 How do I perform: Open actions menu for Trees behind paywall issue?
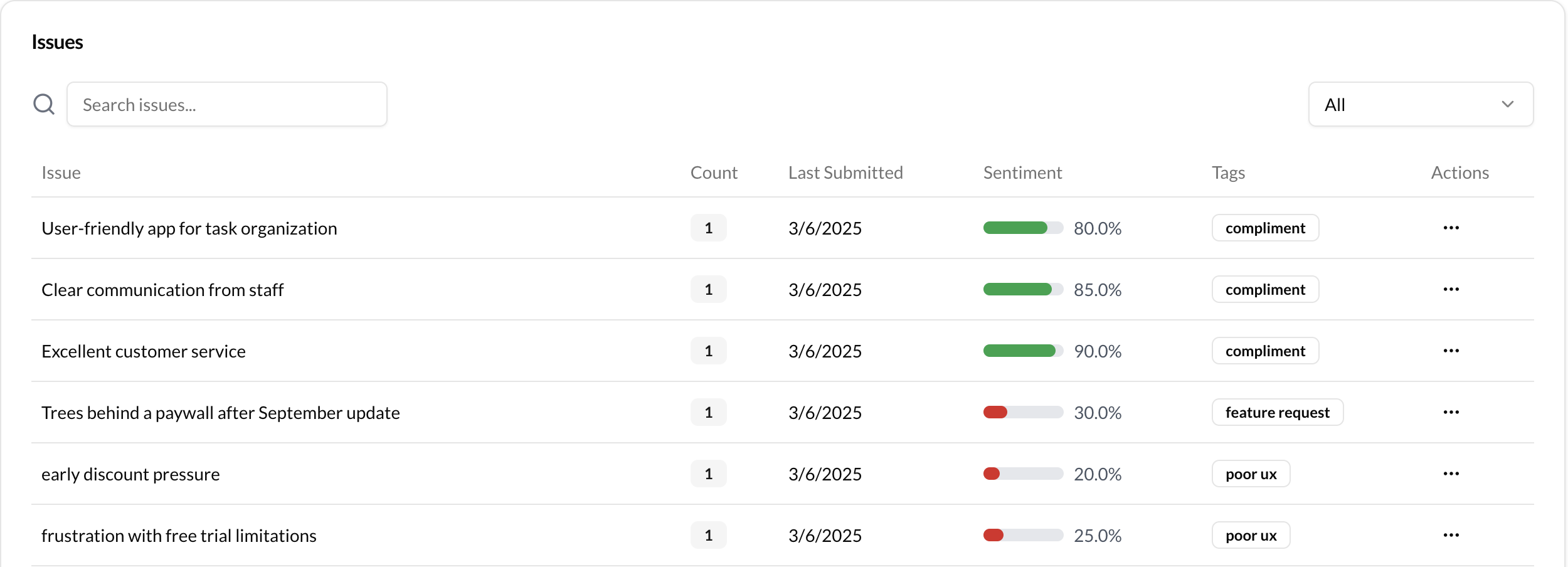(x=1451, y=412)
